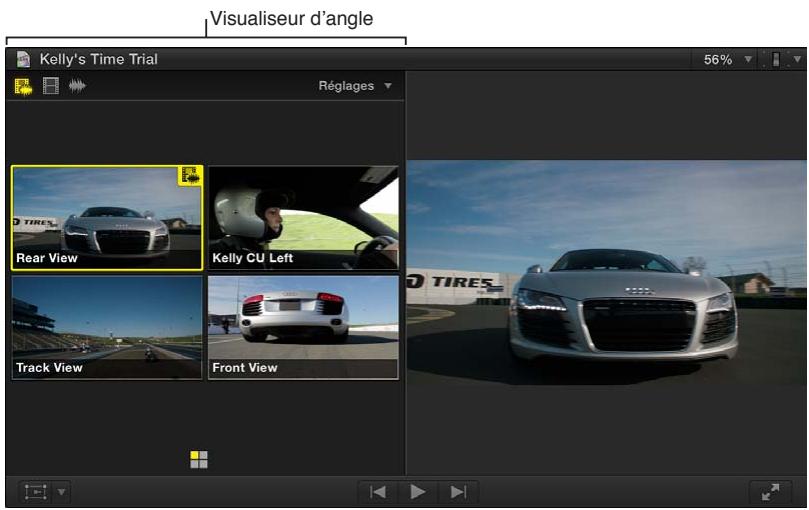Select the Rear View angle

click(107, 218)
